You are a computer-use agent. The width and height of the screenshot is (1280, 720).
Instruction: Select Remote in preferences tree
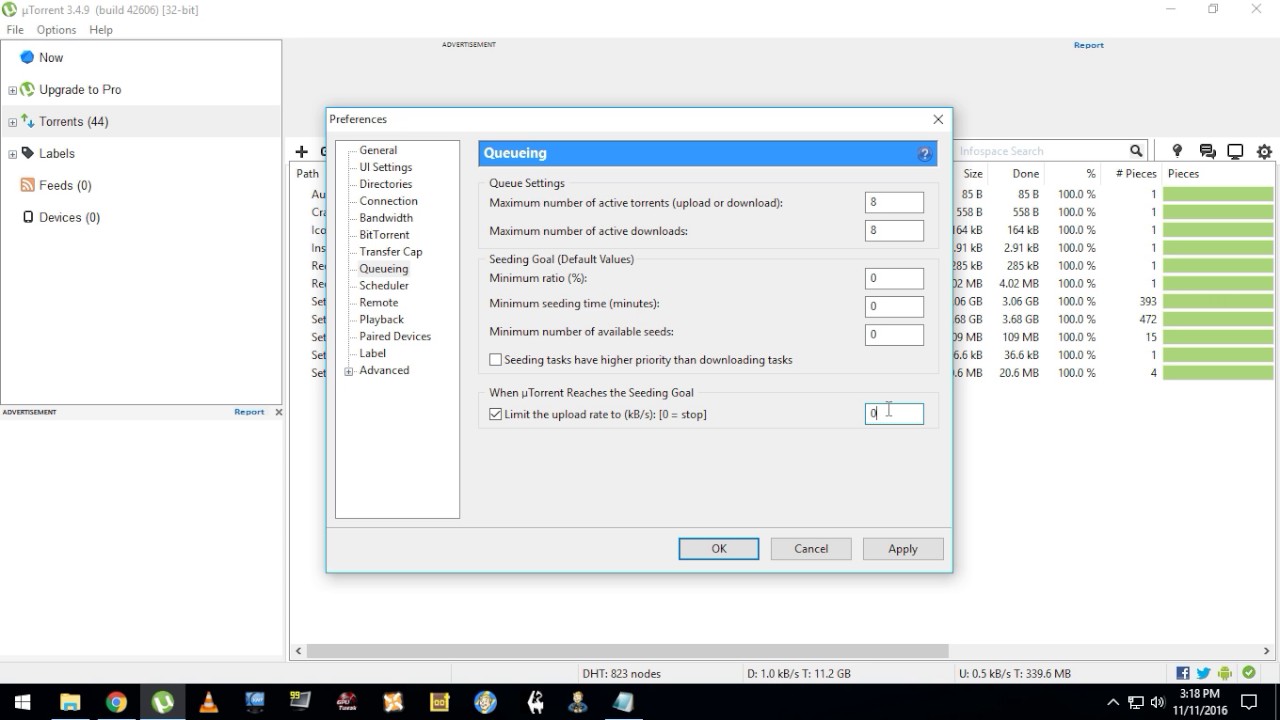click(379, 303)
